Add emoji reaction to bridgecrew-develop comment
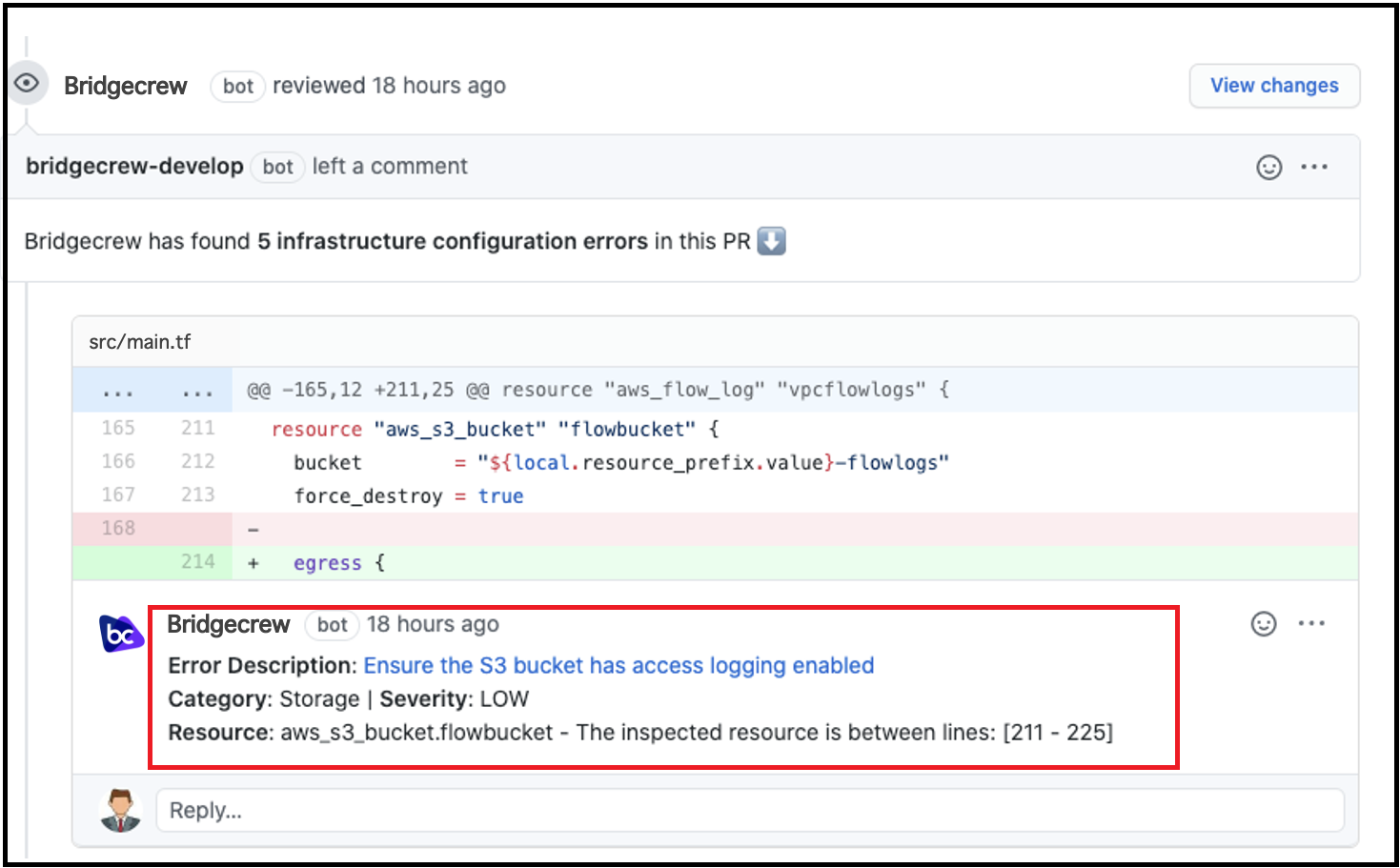This screenshot has height=868, width=1400. 1268,167
